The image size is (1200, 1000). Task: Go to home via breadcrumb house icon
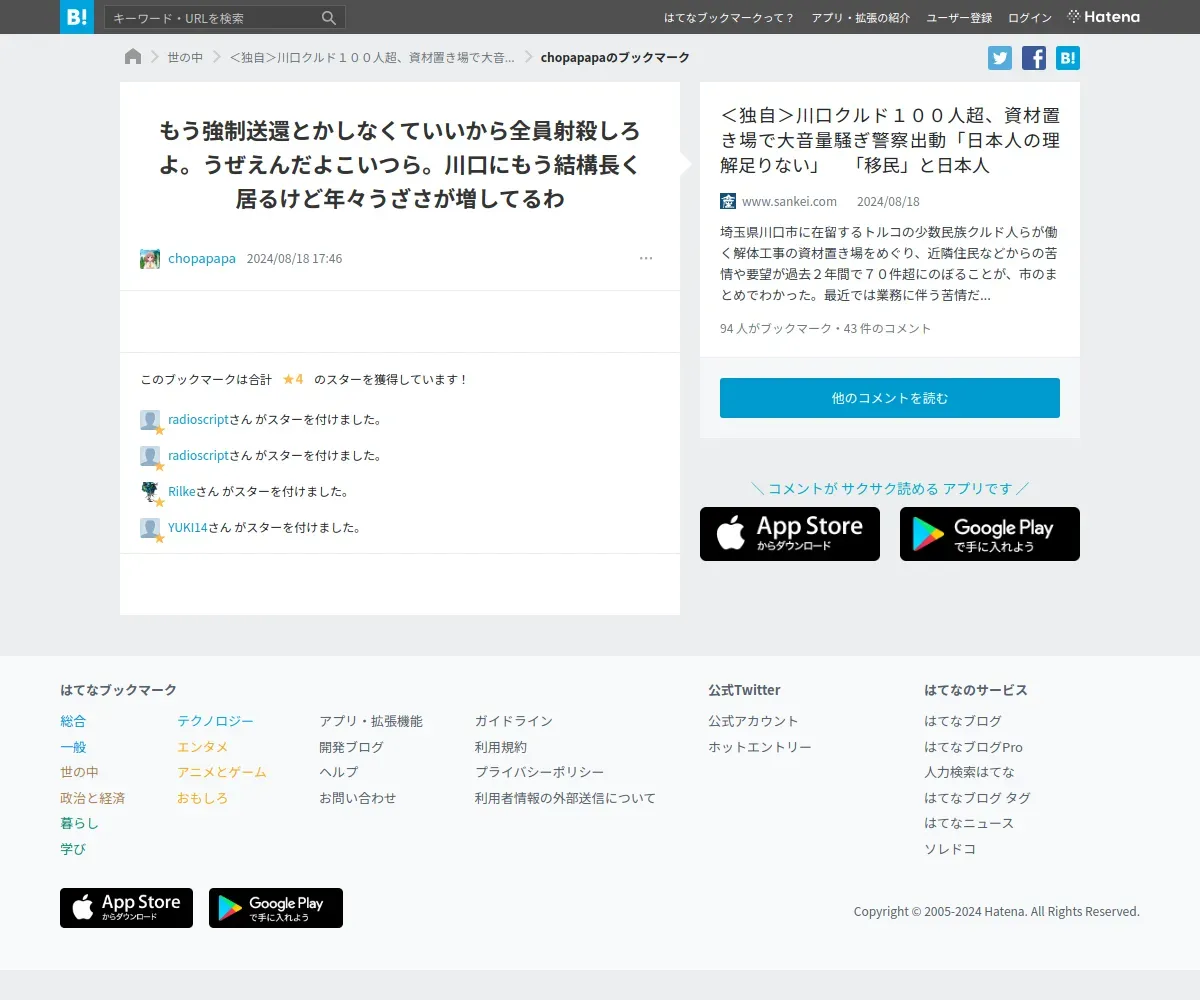[133, 57]
